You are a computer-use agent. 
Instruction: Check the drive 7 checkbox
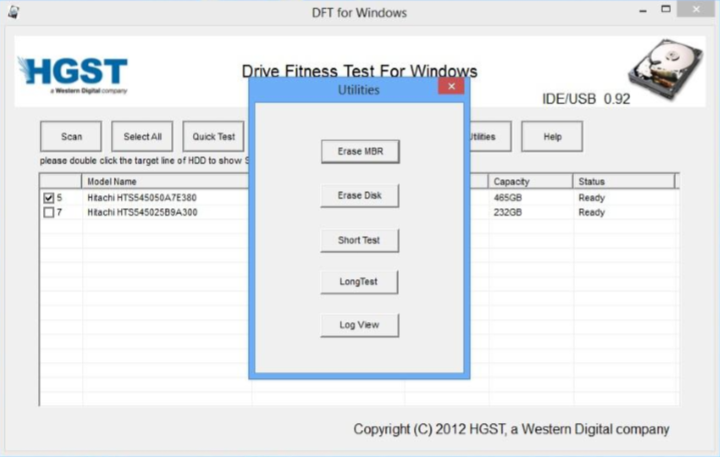48,213
